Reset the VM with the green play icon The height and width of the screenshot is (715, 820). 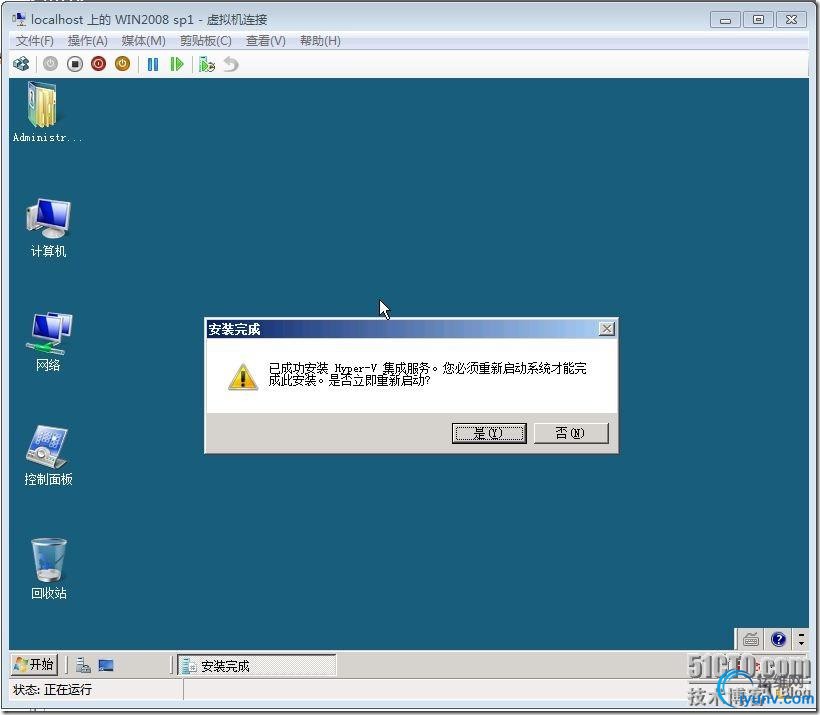click(177, 64)
